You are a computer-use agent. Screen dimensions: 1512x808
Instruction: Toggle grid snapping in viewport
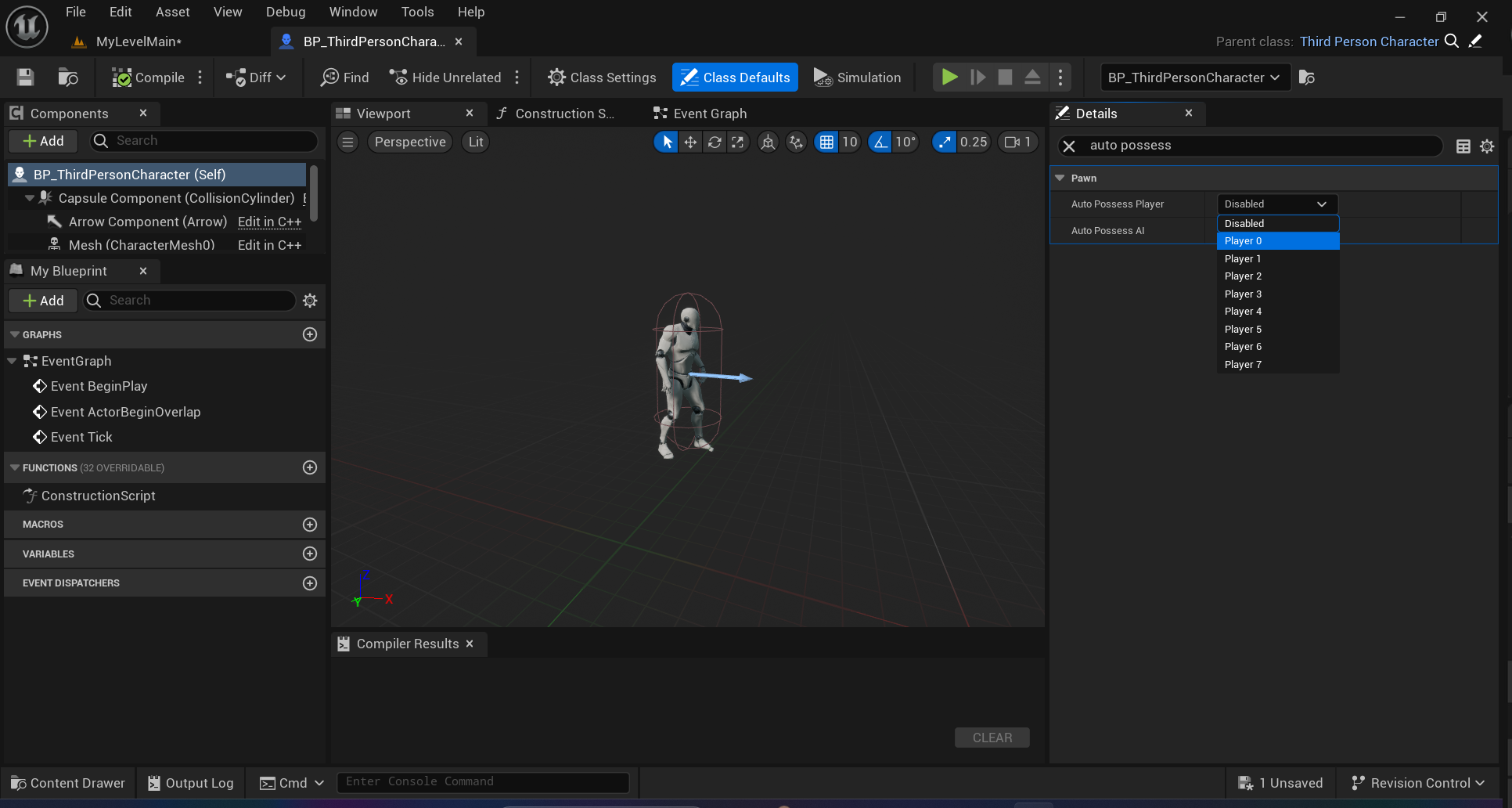826,142
